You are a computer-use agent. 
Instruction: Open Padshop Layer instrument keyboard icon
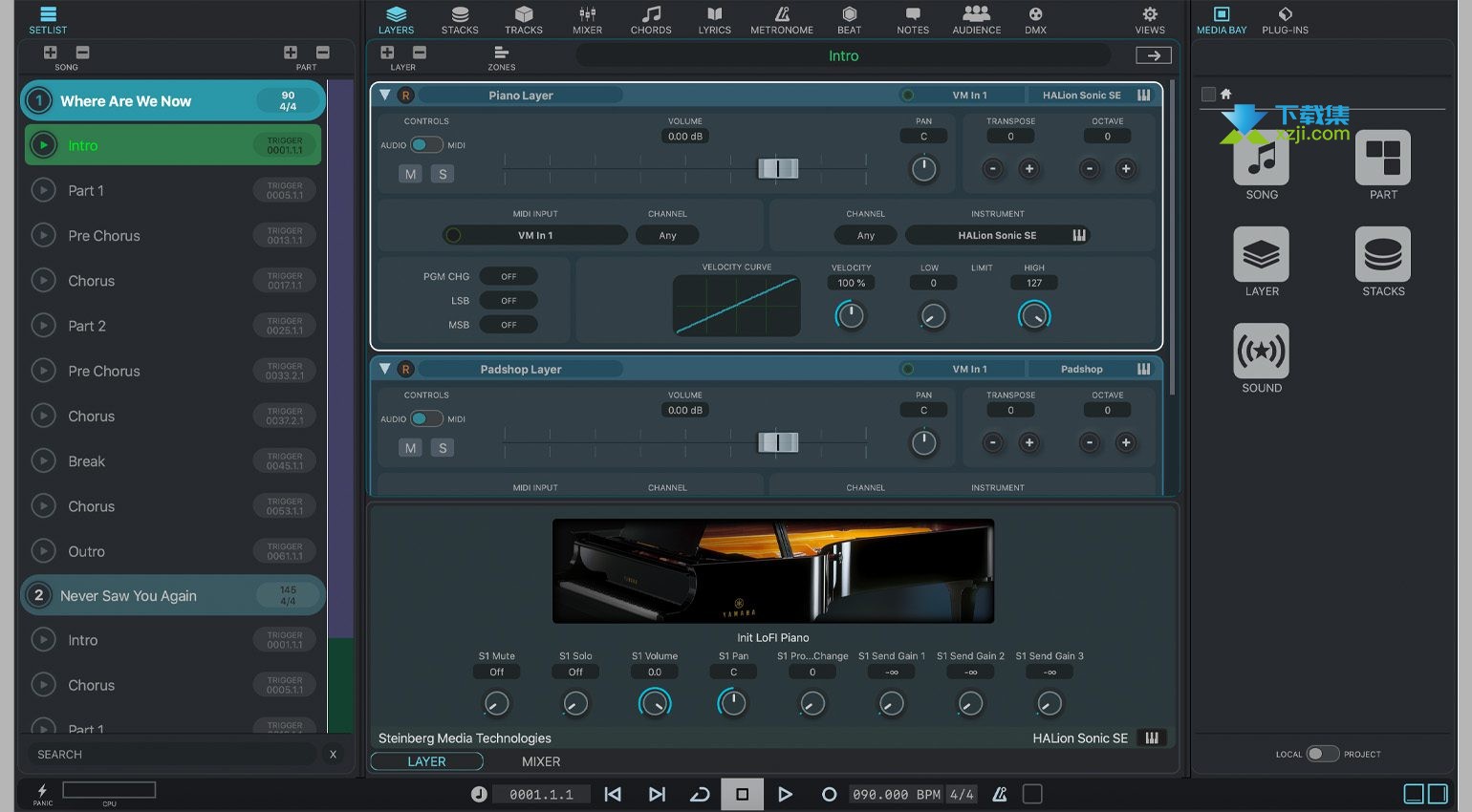pos(1143,369)
